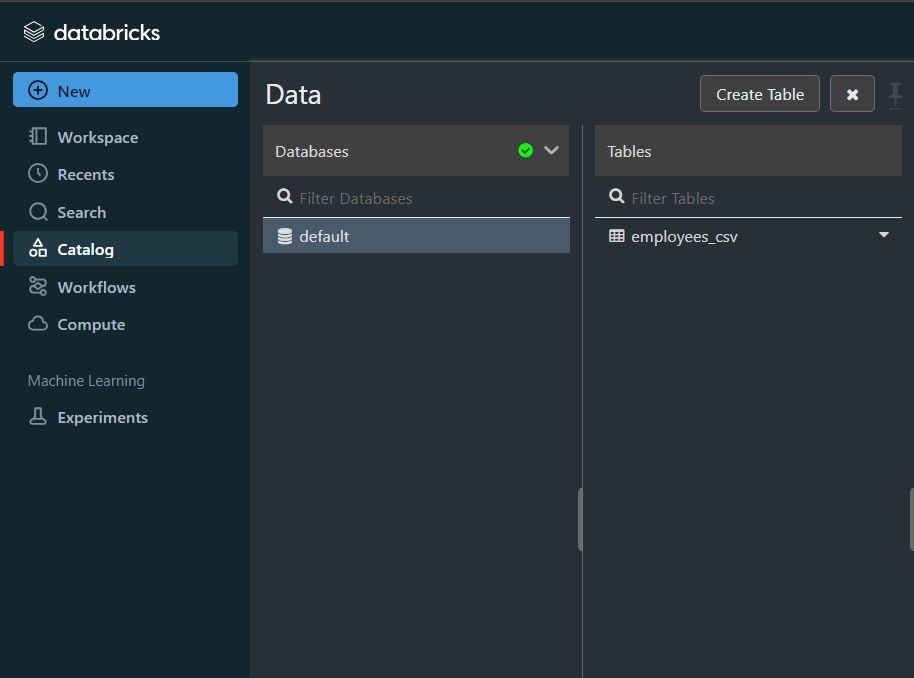Click the Workflows icon
914x678 pixels.
tap(38, 286)
